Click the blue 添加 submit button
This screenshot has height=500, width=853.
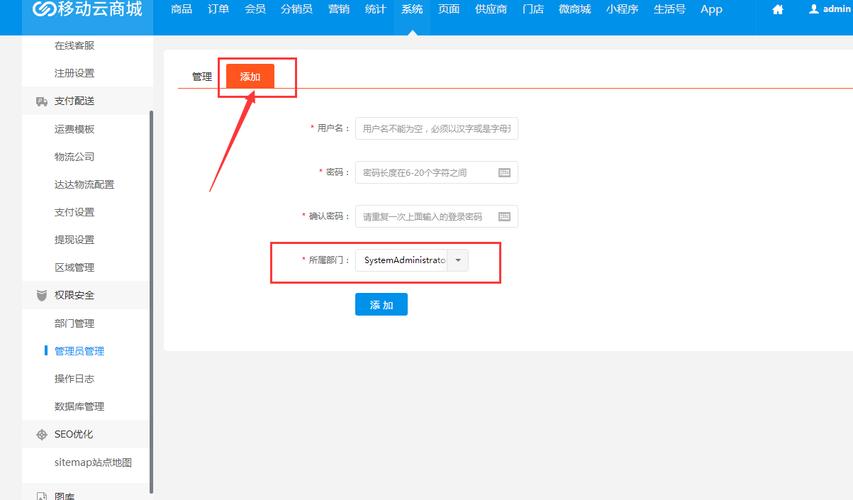pos(381,305)
